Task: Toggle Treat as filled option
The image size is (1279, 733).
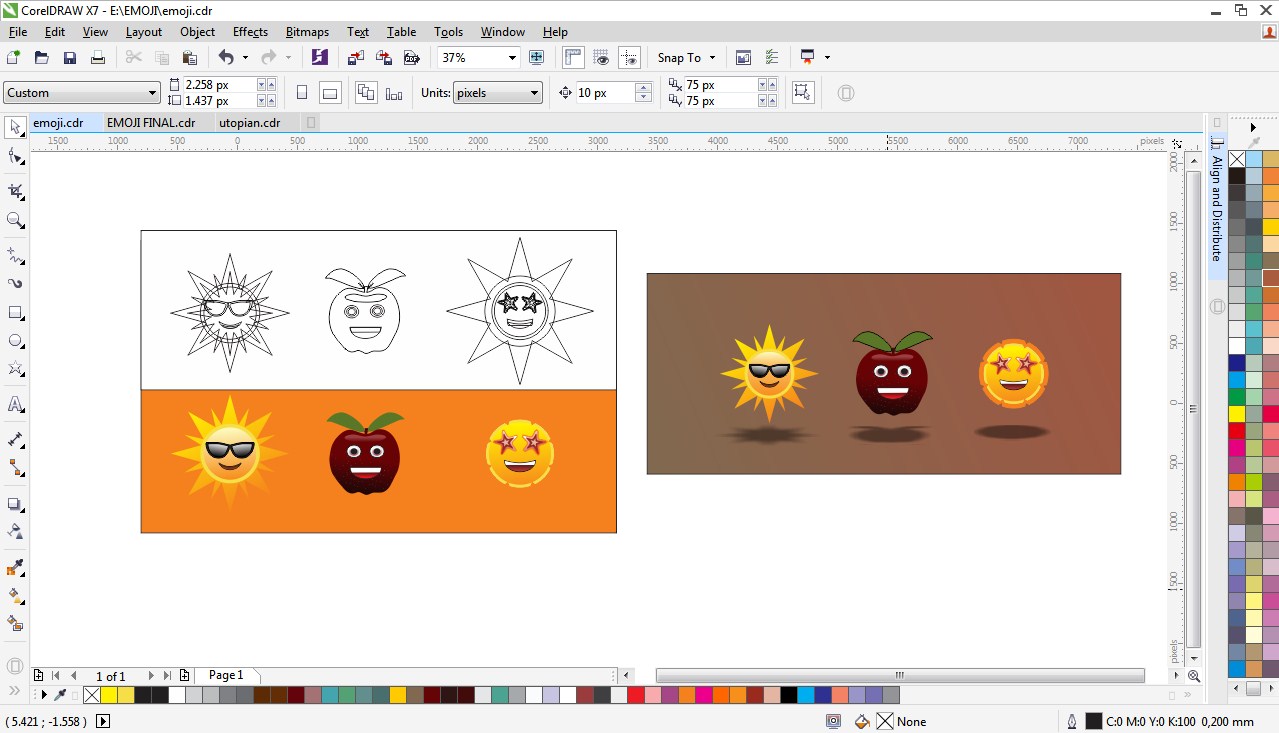Action: pyautogui.click(x=802, y=93)
